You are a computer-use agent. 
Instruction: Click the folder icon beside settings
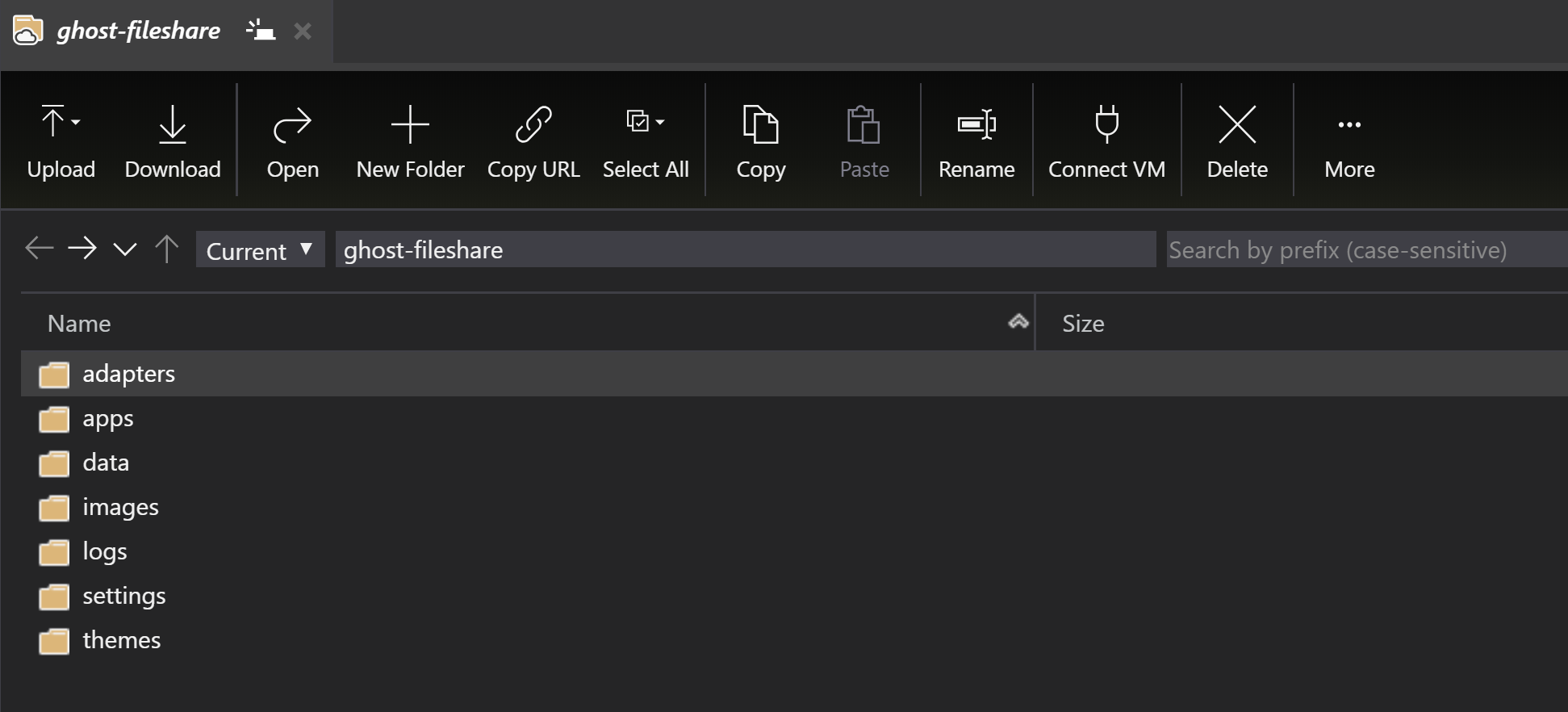point(54,597)
